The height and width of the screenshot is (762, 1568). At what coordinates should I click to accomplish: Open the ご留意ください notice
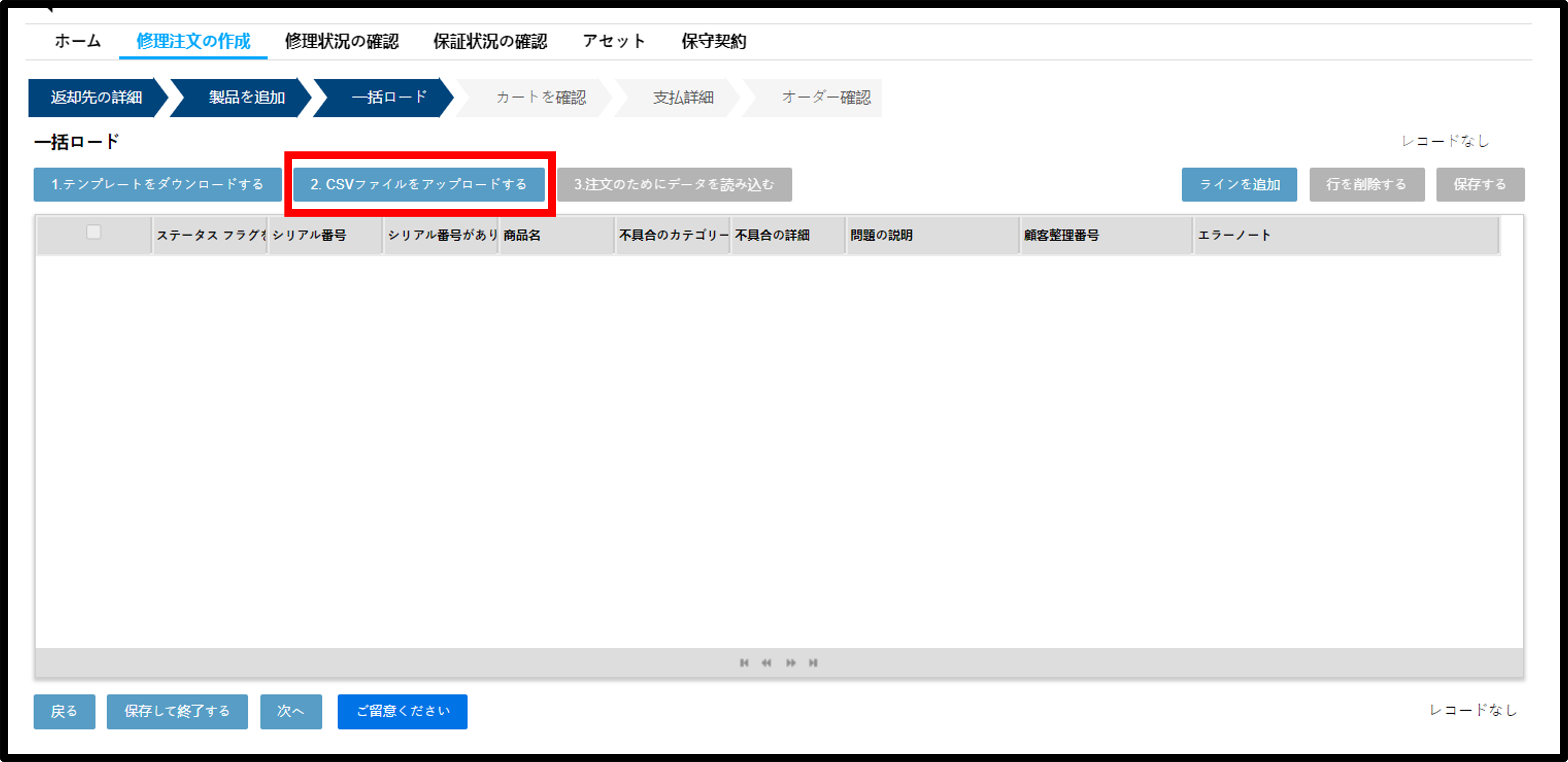[402, 711]
